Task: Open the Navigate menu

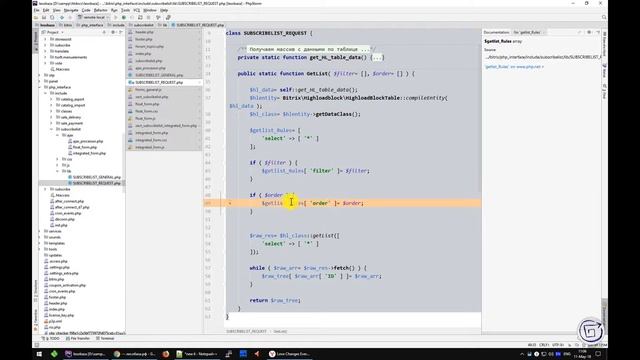Action: point(71,10)
